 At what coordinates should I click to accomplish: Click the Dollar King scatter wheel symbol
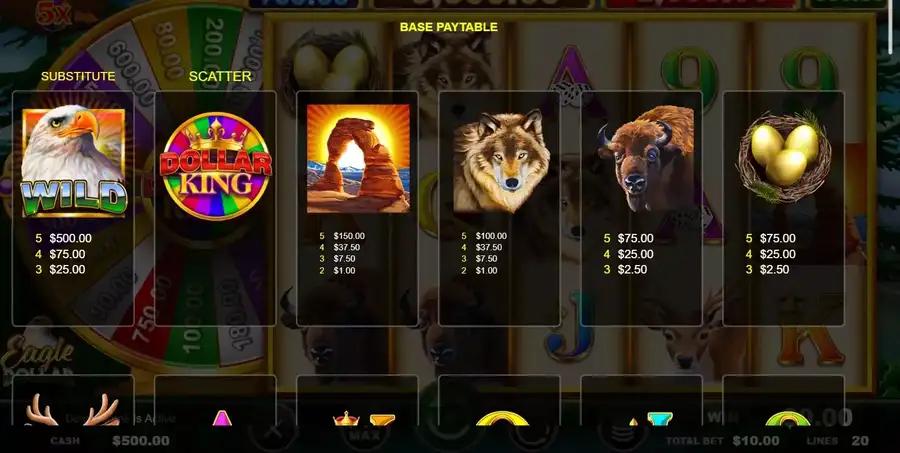pos(216,166)
